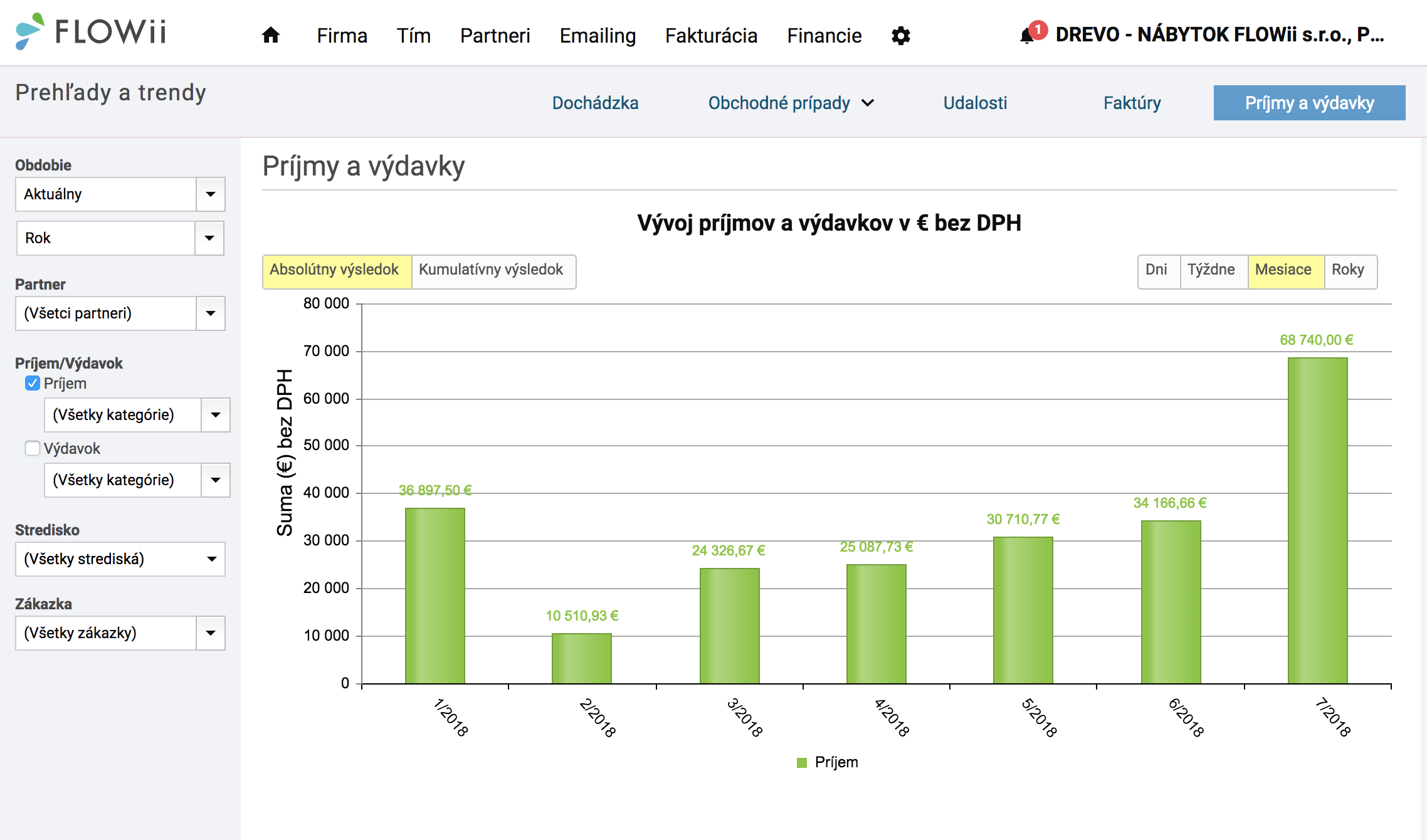Switch to the Udalosti tab
This screenshot has width=1427, height=840.
(975, 103)
